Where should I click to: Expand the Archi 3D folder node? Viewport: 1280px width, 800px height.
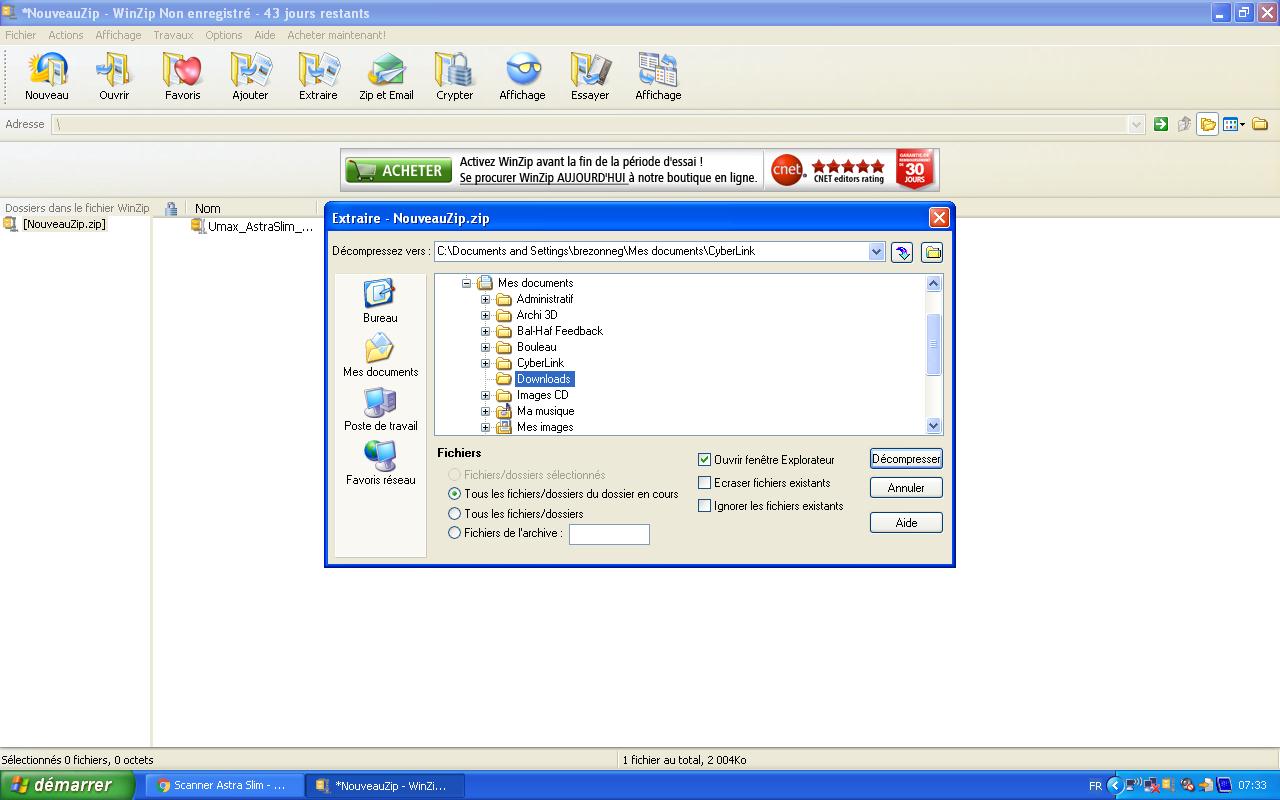pos(485,315)
